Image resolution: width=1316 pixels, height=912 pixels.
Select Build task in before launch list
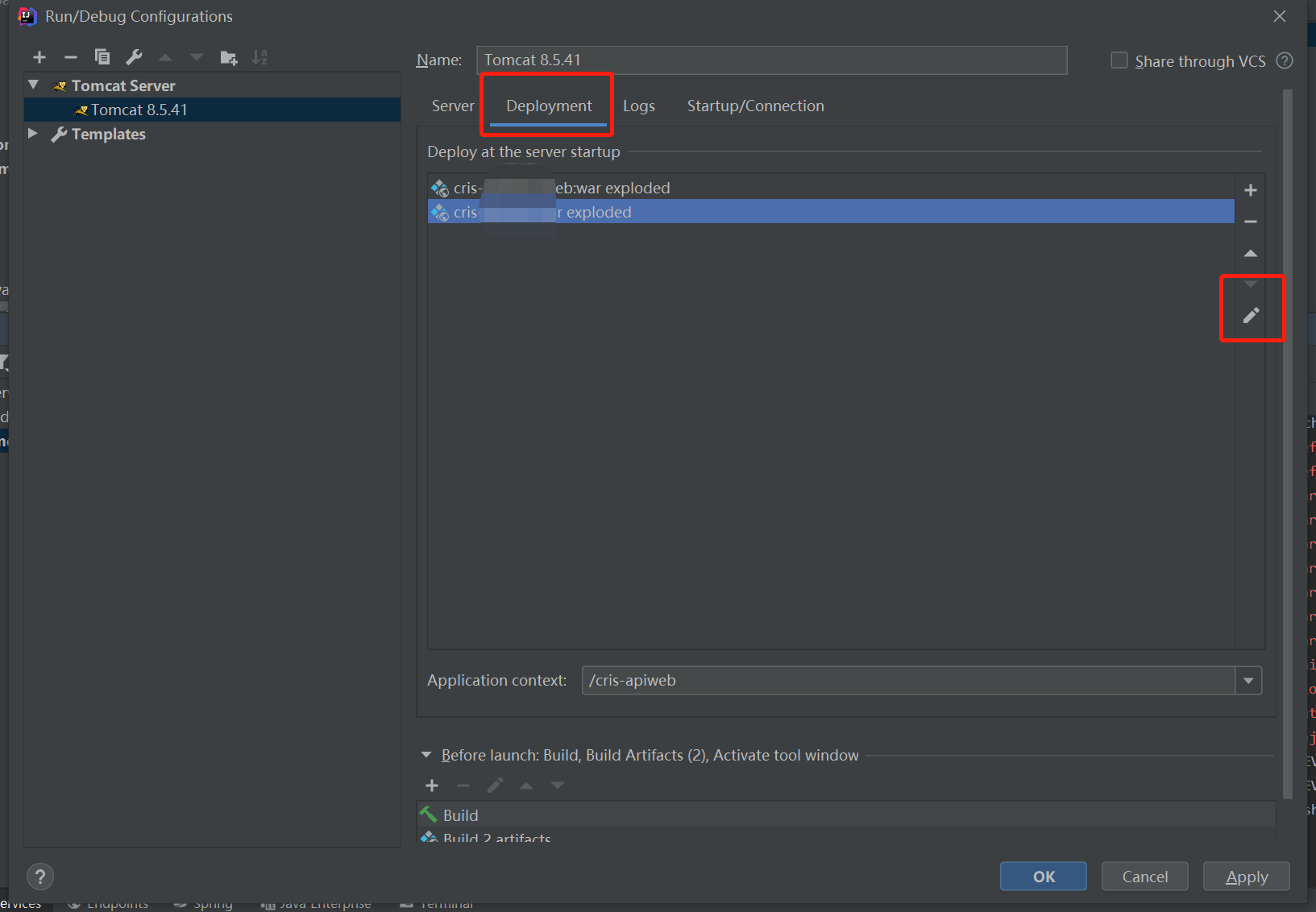tap(846, 815)
